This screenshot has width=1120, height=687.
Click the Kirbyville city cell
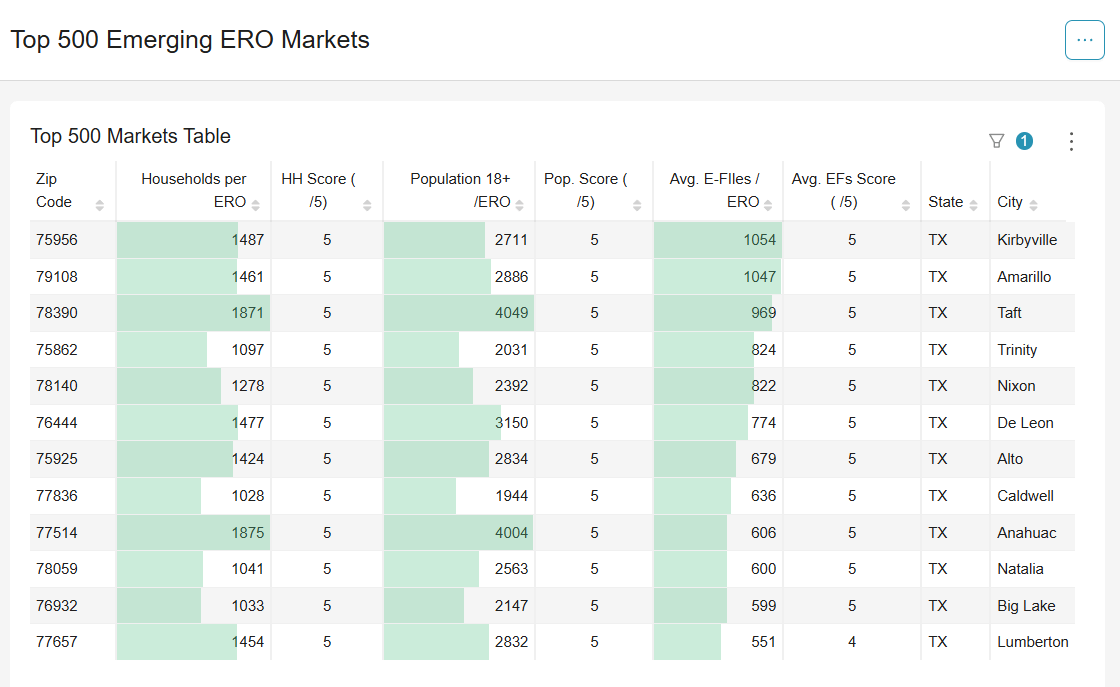point(1032,240)
